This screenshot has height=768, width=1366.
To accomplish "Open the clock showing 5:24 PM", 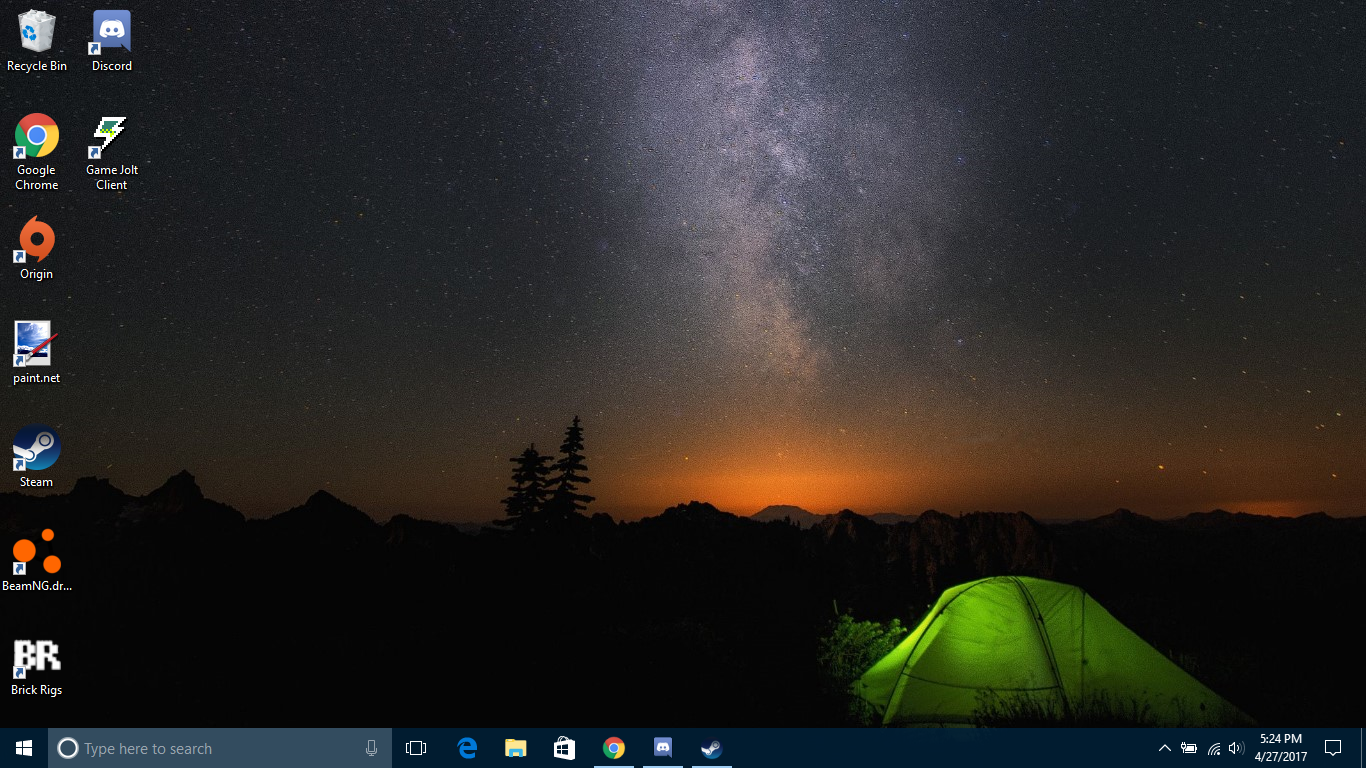I will (x=1281, y=748).
